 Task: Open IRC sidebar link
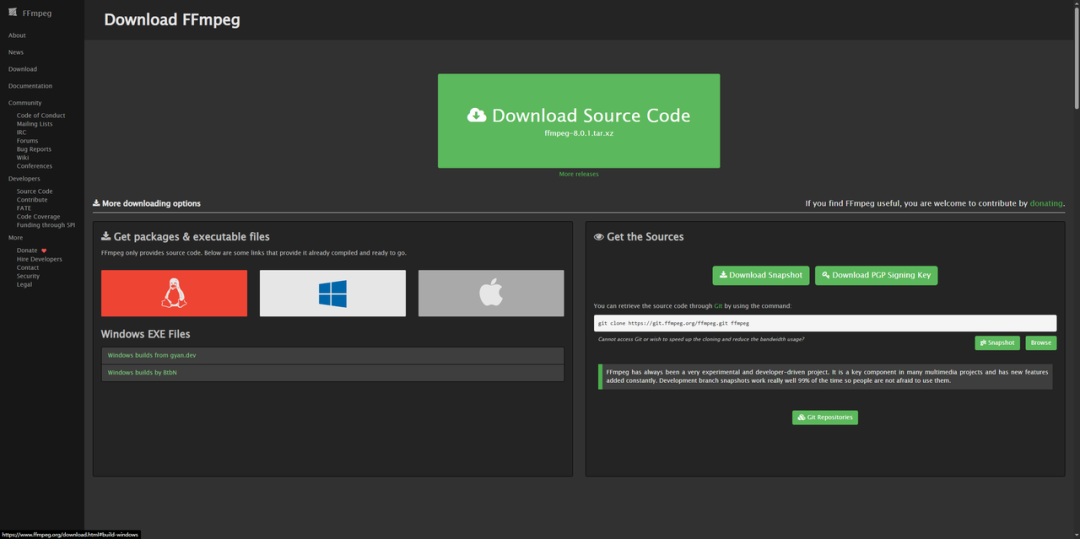click(21, 132)
